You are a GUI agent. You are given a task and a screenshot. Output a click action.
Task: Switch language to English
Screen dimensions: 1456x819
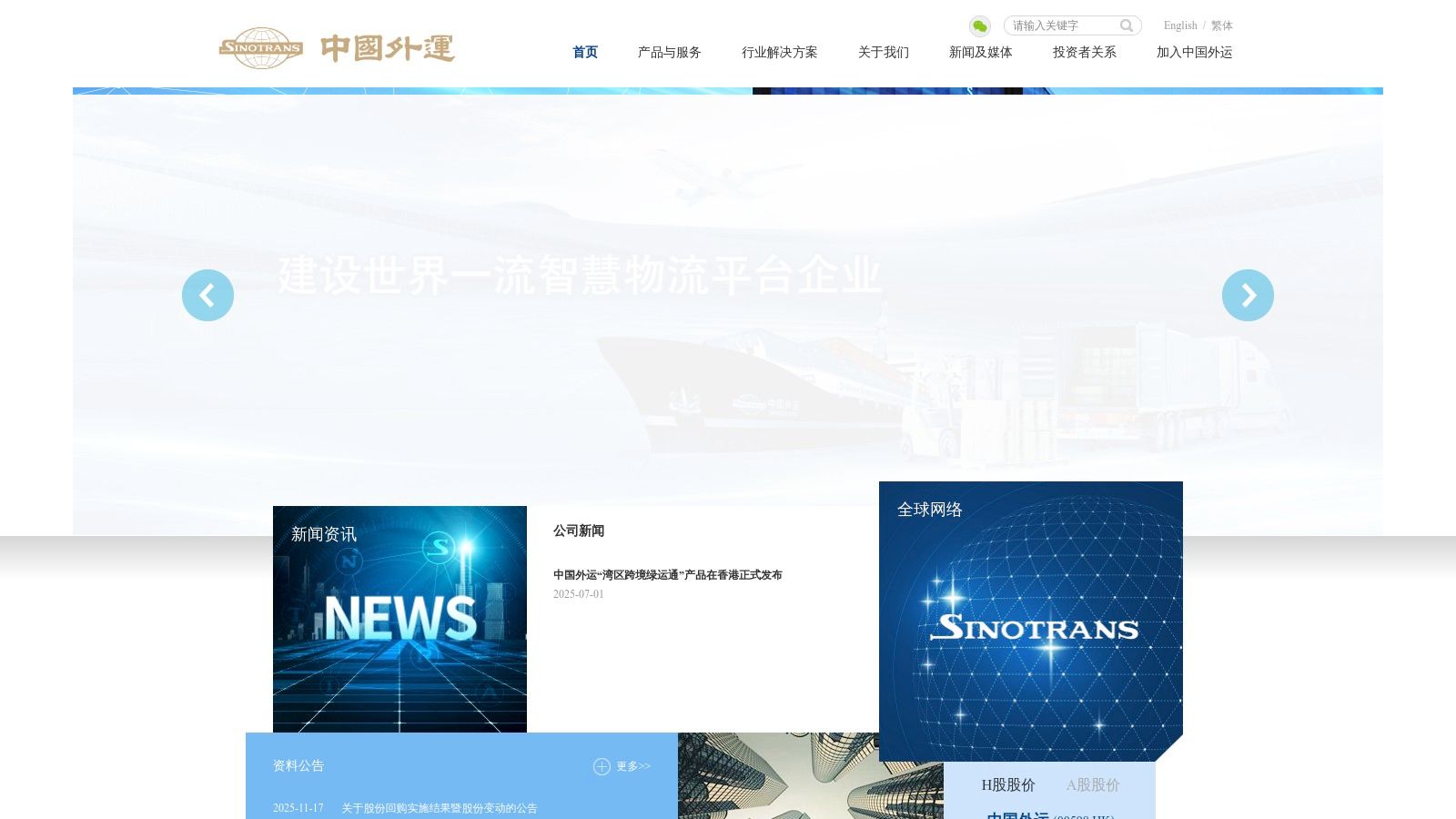click(x=1179, y=25)
